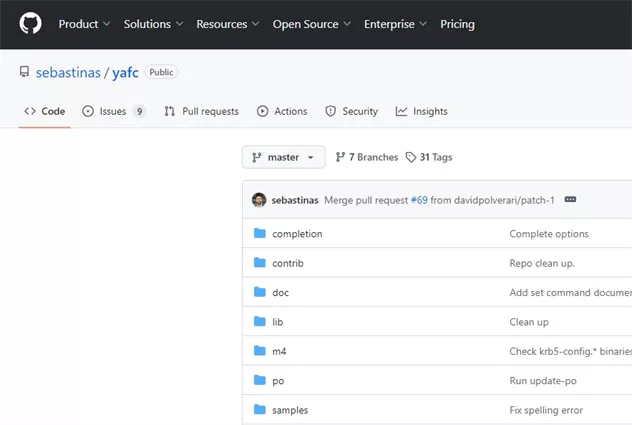Image resolution: width=632 pixels, height=425 pixels.
Task: Click the po folder icon
Action: (x=260, y=380)
